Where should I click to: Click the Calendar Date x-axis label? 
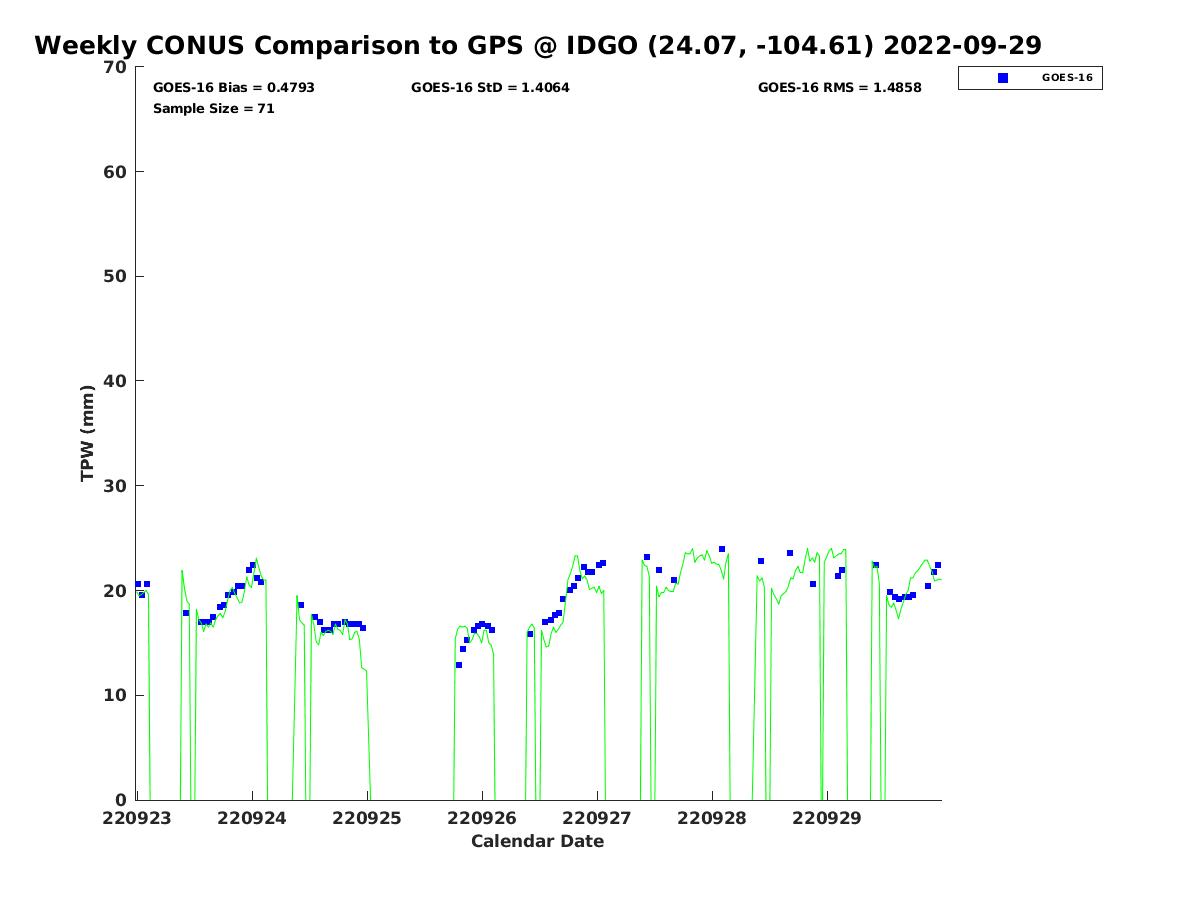(537, 841)
